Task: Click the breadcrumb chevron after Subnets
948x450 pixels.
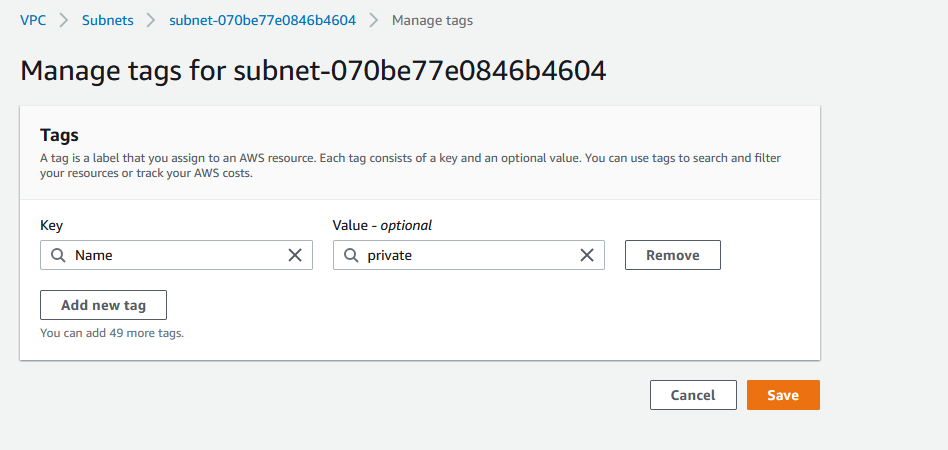Action: click(x=151, y=21)
